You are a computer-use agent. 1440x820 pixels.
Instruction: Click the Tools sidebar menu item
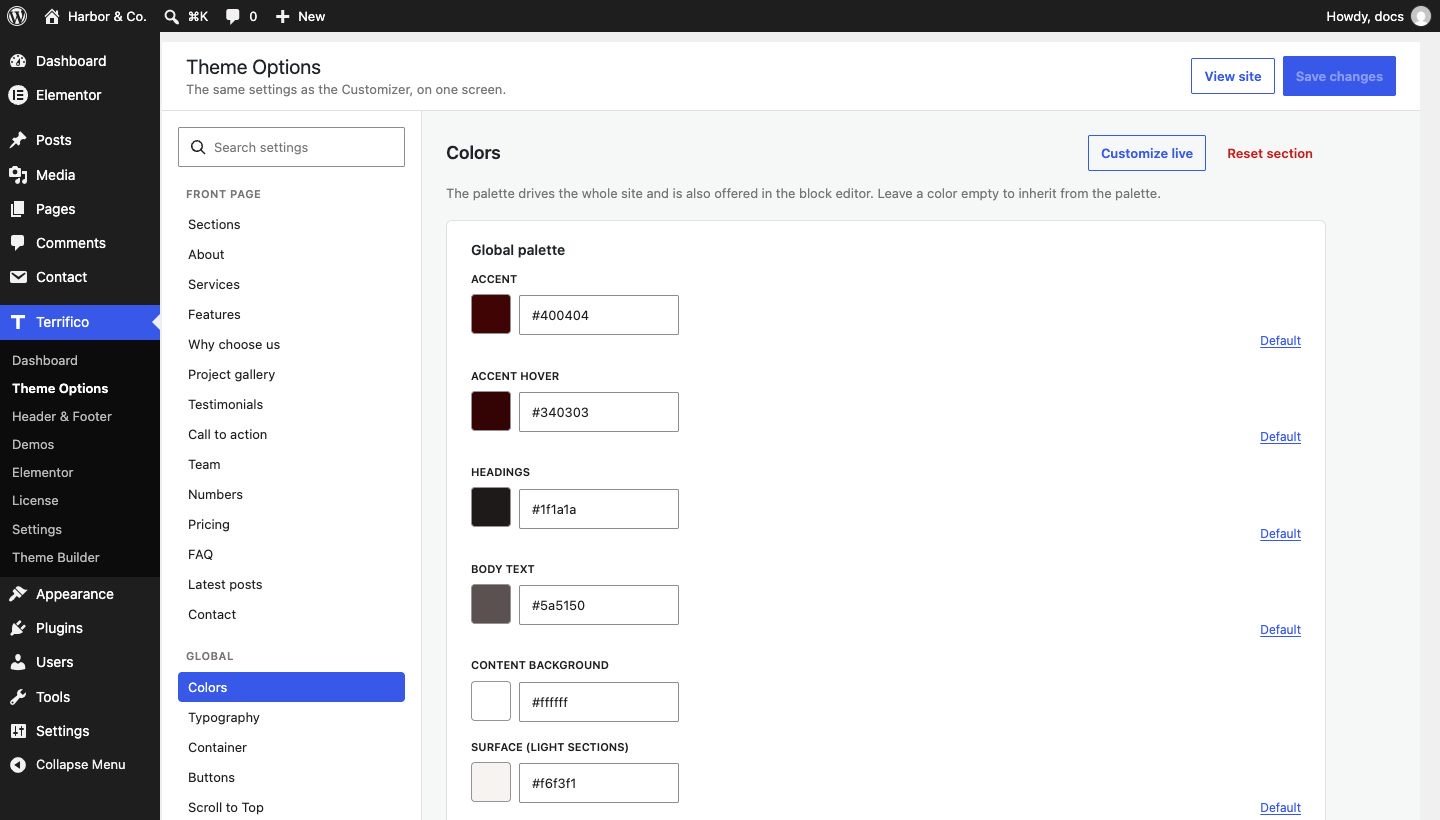pos(80,697)
